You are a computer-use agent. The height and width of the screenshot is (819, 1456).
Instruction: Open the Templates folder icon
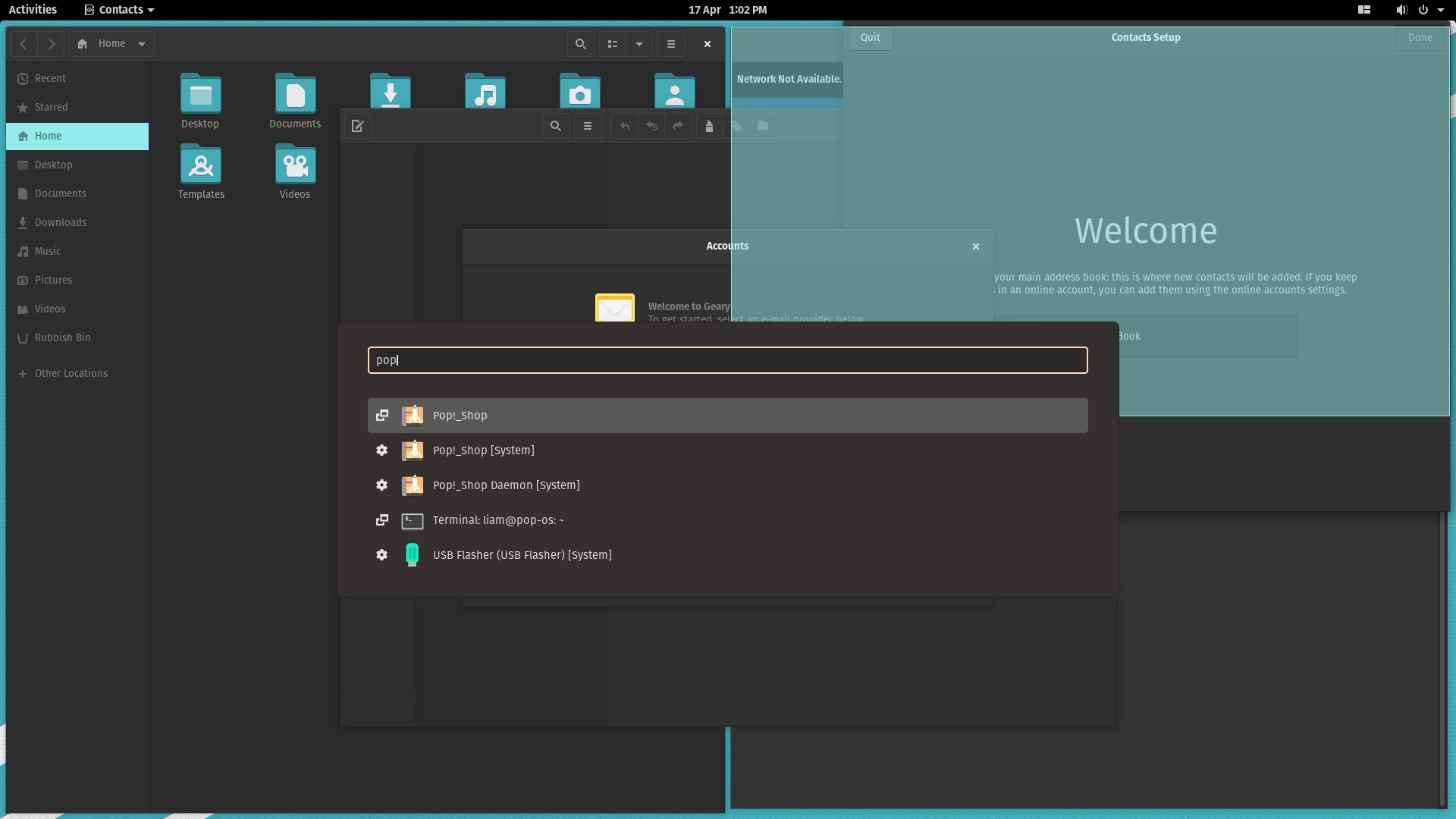201,165
